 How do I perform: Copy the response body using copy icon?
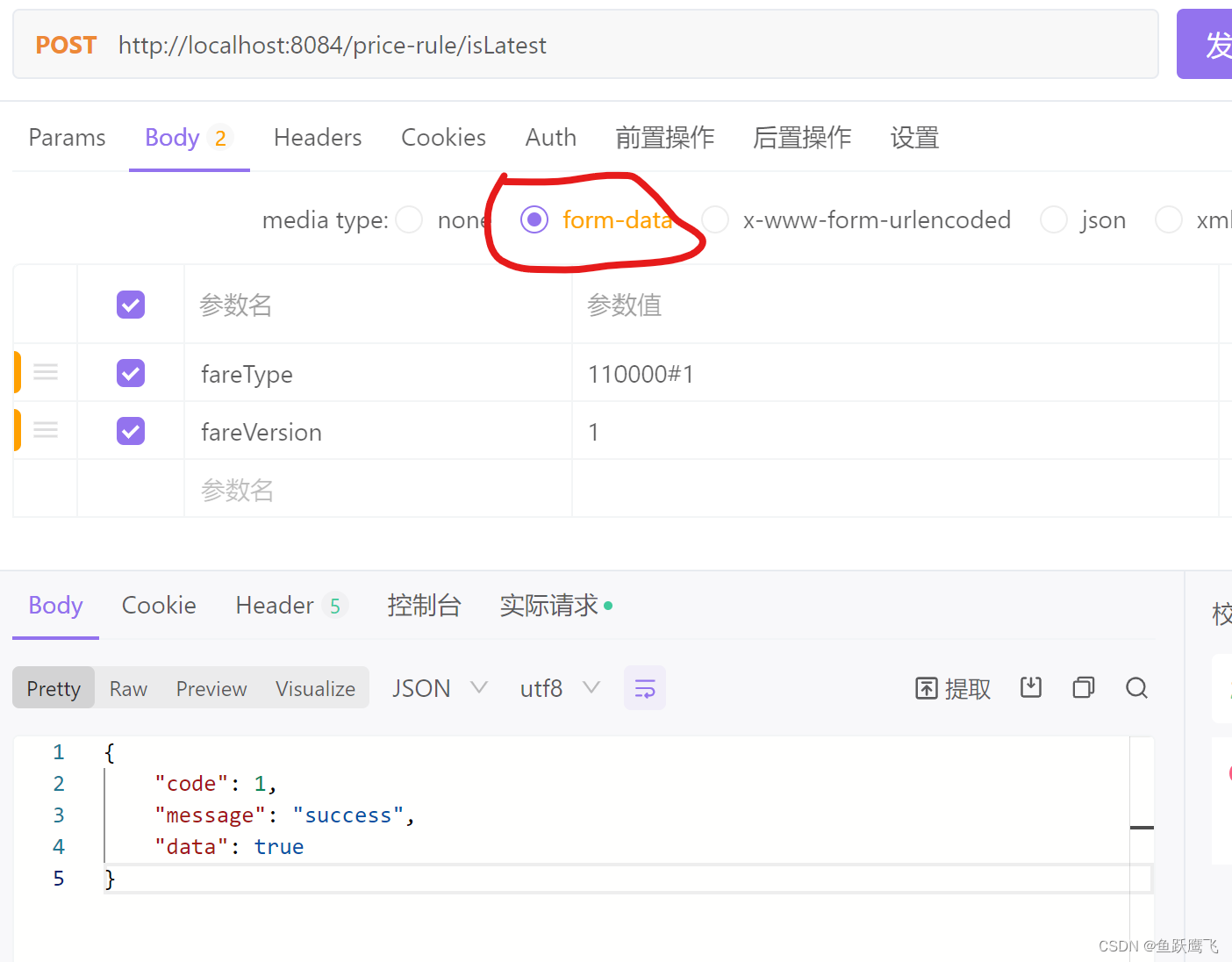tap(1083, 687)
